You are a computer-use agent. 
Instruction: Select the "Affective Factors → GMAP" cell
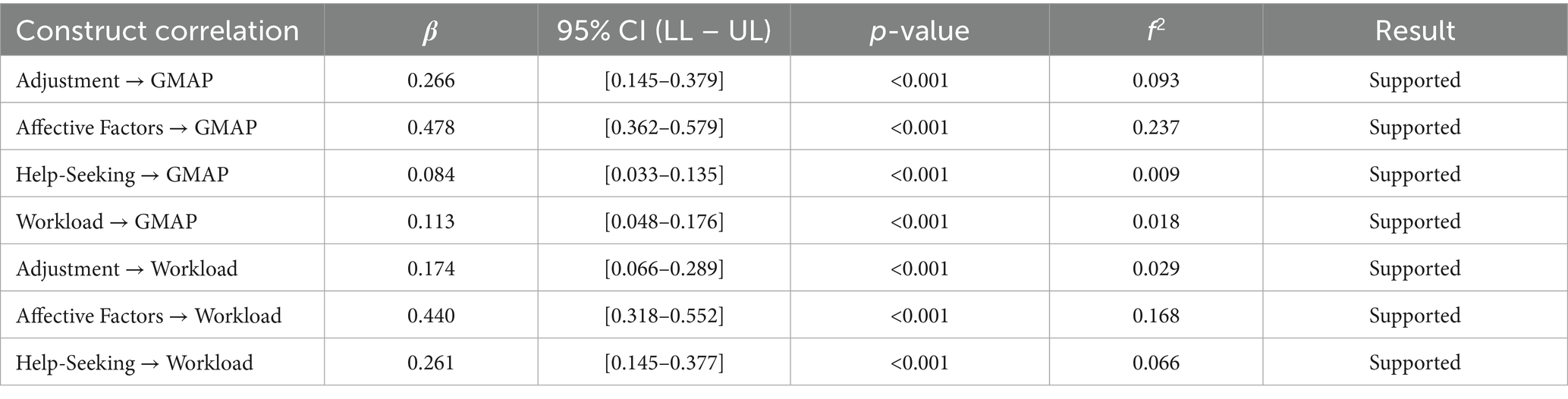(x=137, y=127)
